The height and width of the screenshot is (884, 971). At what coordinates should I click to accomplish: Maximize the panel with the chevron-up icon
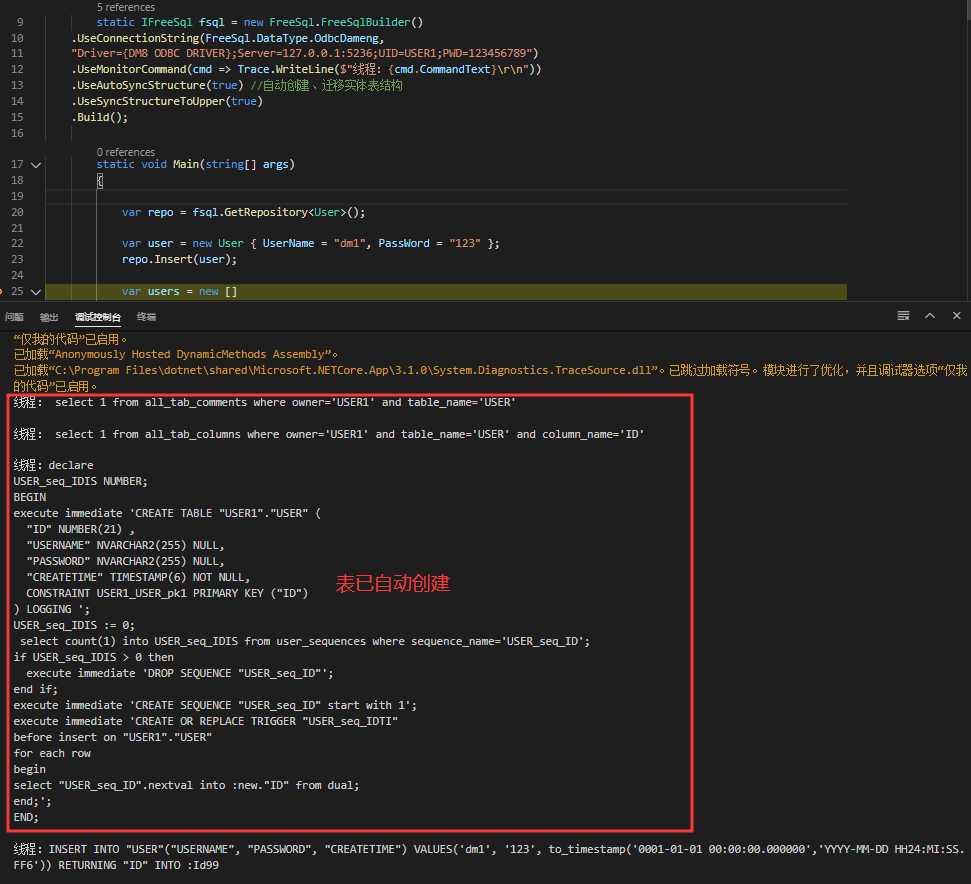(x=930, y=316)
